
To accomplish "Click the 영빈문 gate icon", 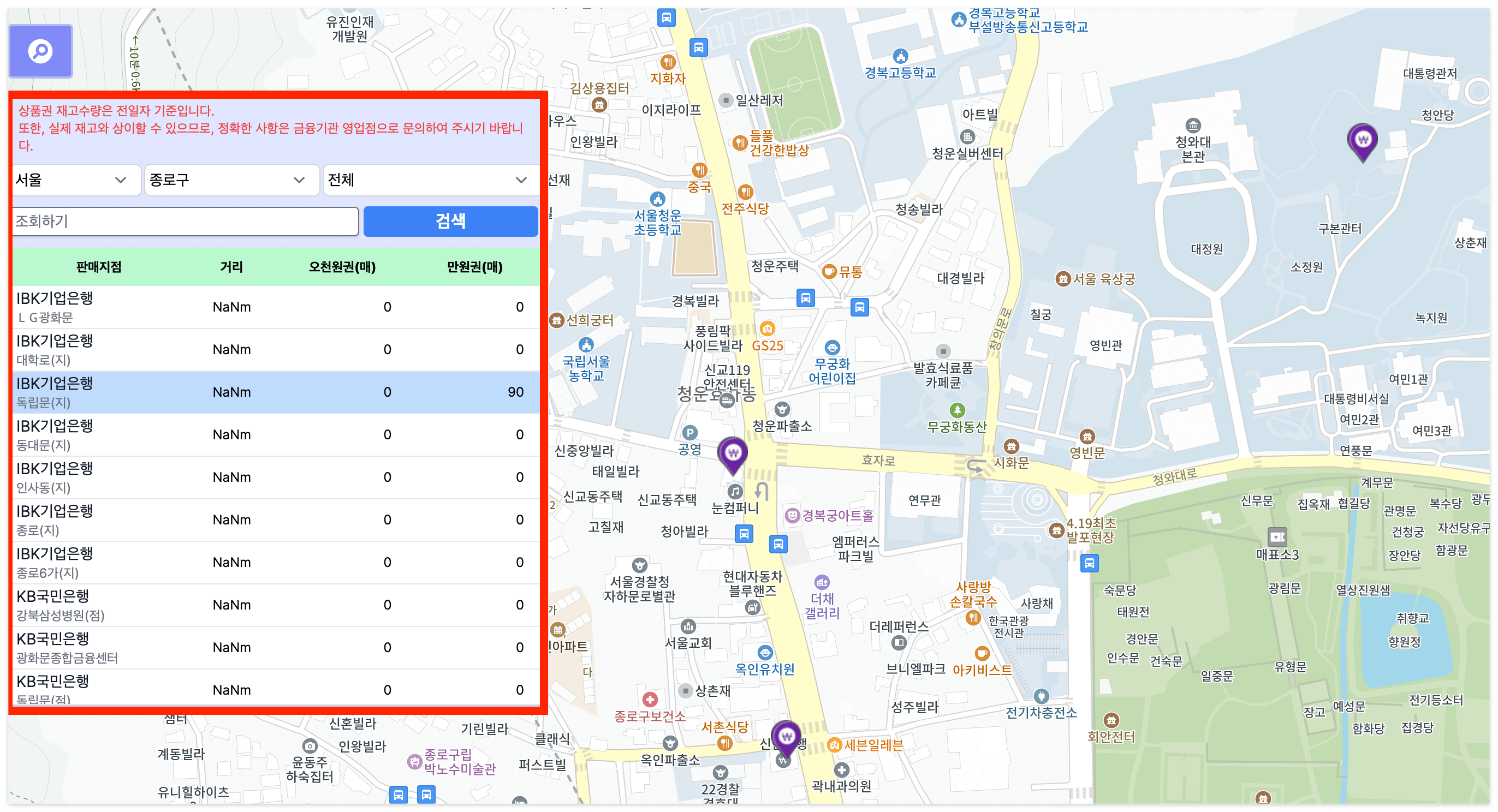I will pyautogui.click(x=1087, y=437).
